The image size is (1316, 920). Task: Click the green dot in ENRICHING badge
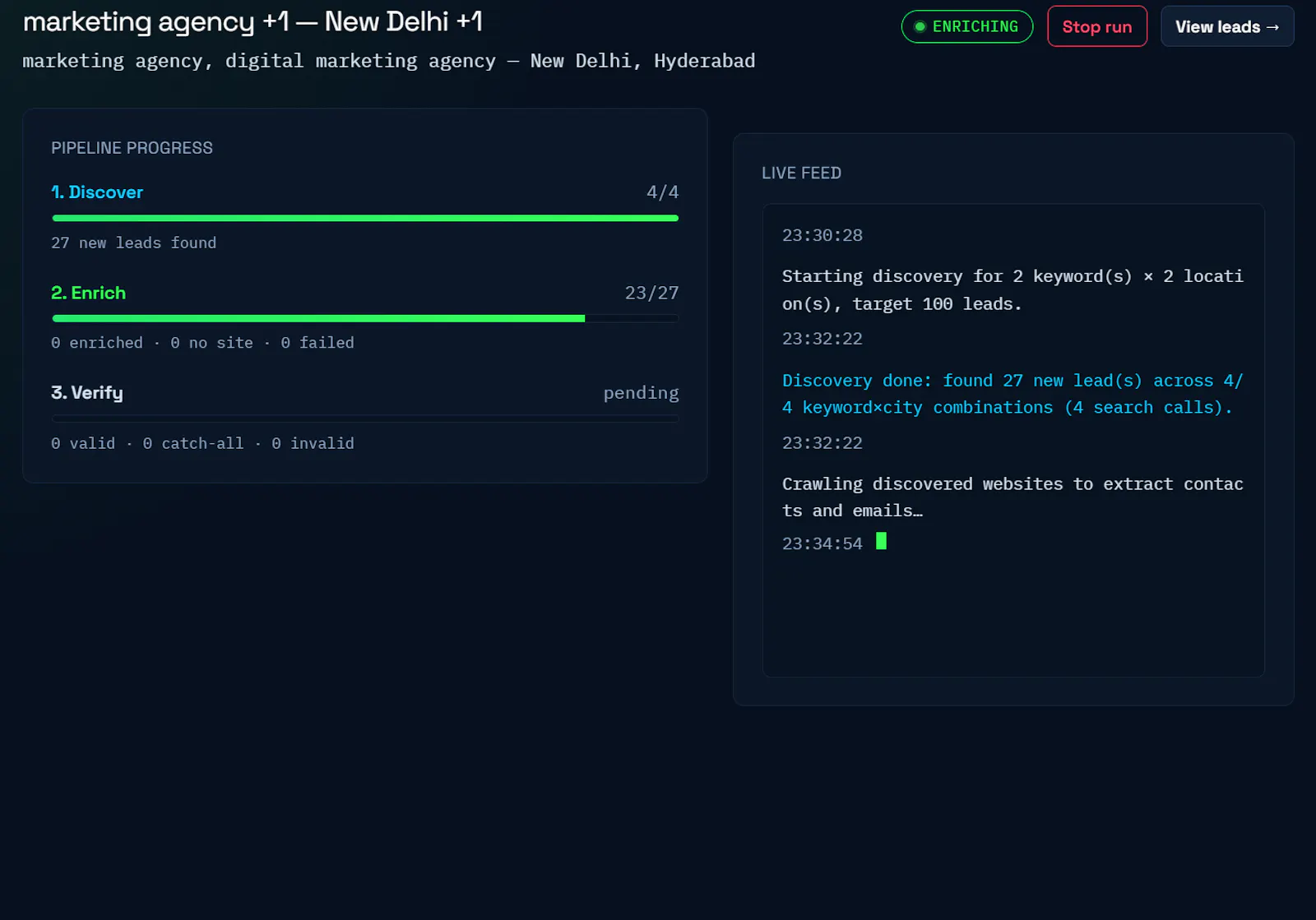(920, 26)
